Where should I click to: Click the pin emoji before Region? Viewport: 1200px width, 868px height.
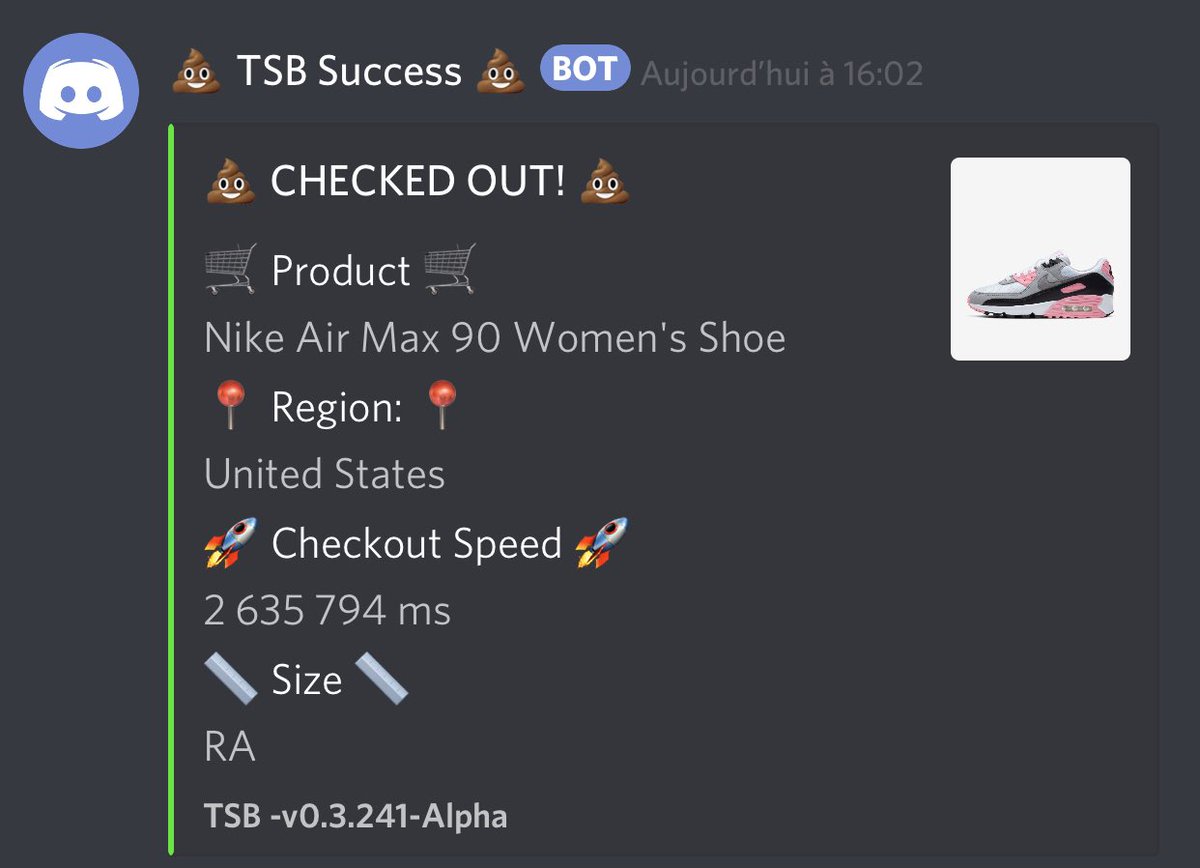[230, 407]
